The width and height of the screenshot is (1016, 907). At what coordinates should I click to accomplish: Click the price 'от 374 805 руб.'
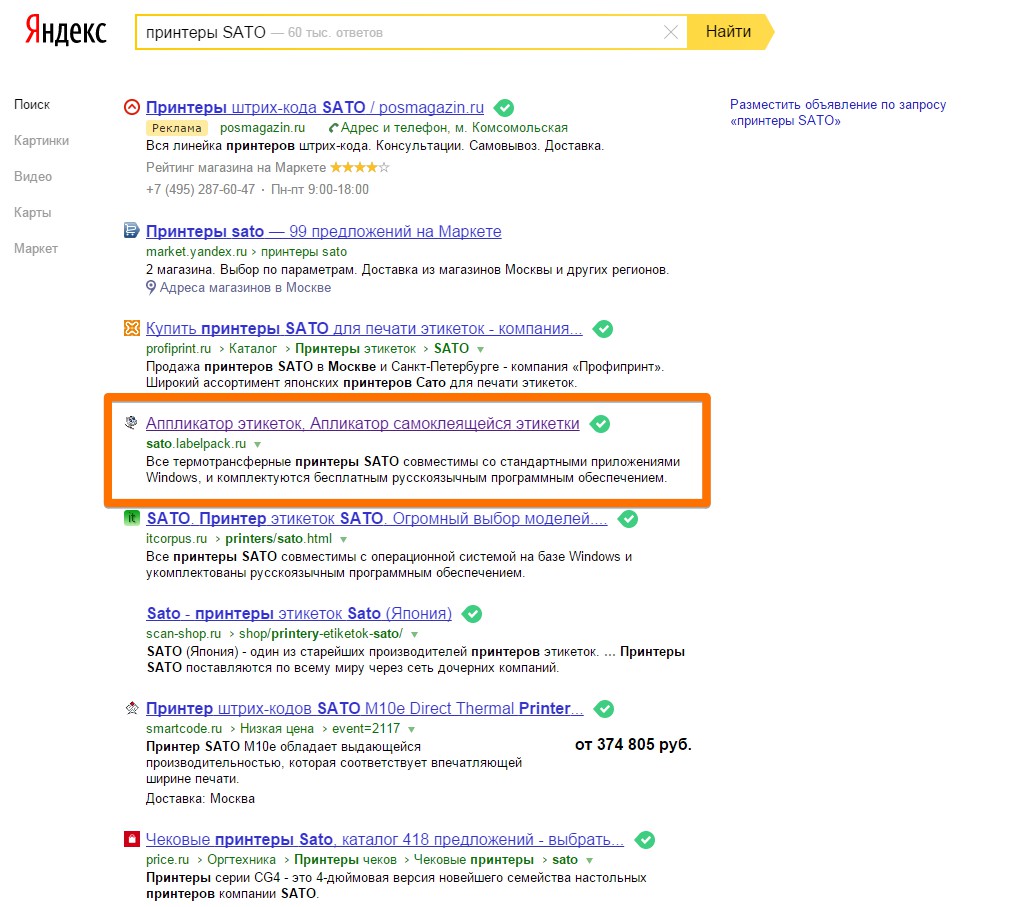click(633, 744)
